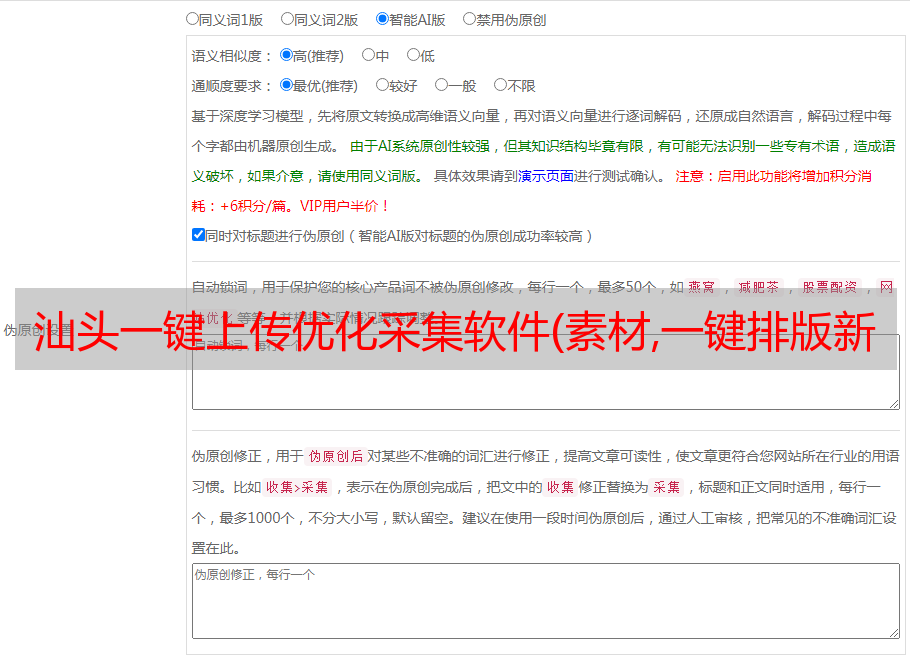
Task: Click the 收集>采集 example tag
Action: click(297, 487)
